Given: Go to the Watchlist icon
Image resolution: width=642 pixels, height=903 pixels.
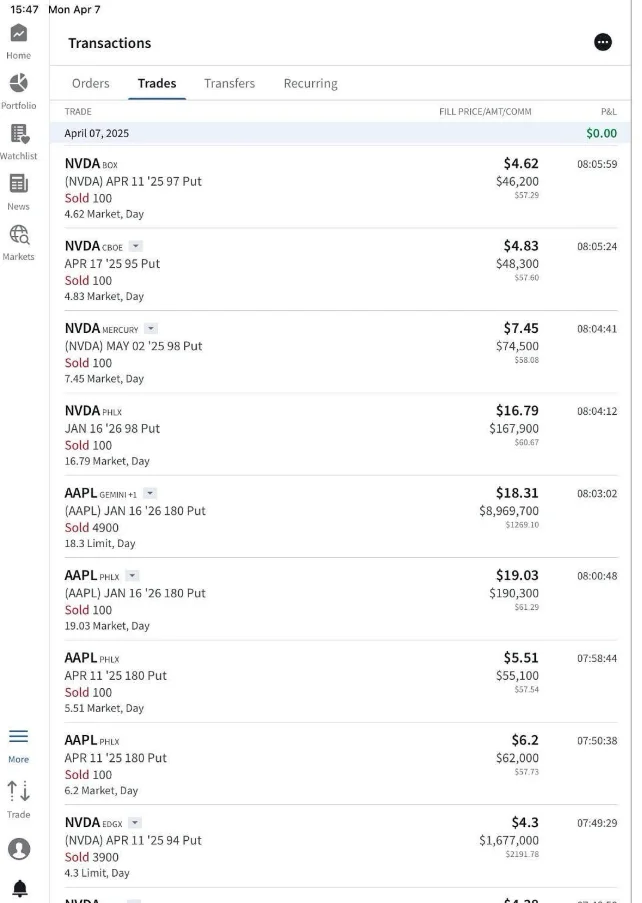Looking at the screenshot, I should click(19, 134).
